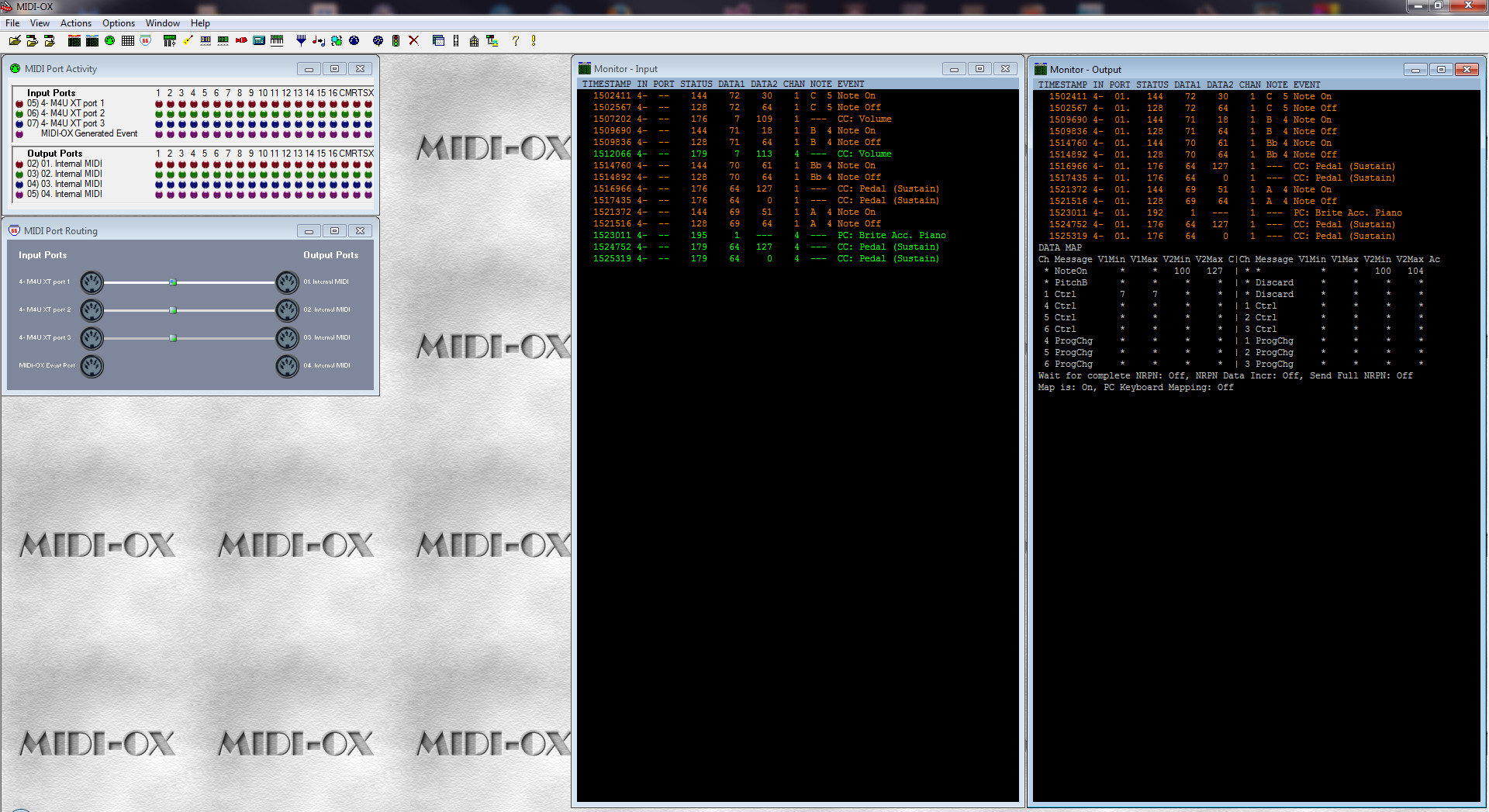This screenshot has width=1489, height=812.
Task: Click the grid control panel toolbar icon
Action: click(x=128, y=40)
